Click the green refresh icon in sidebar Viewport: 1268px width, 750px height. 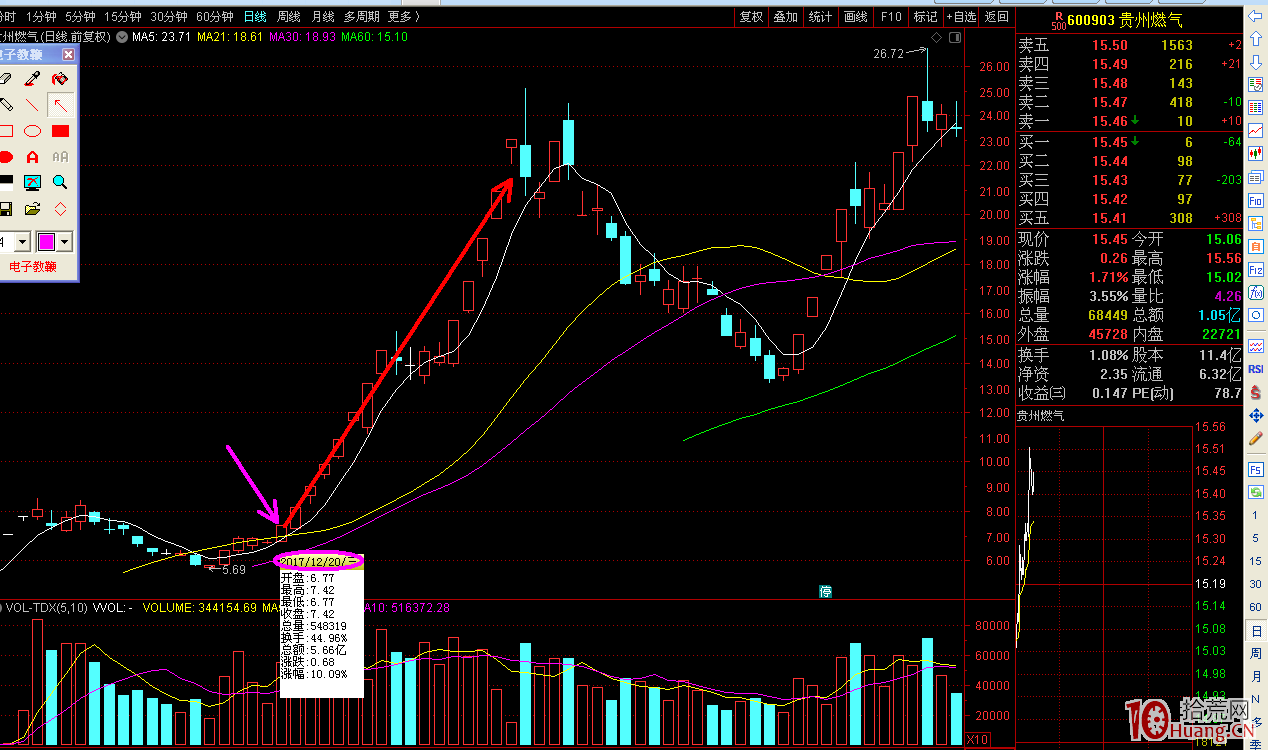[x=1255, y=493]
